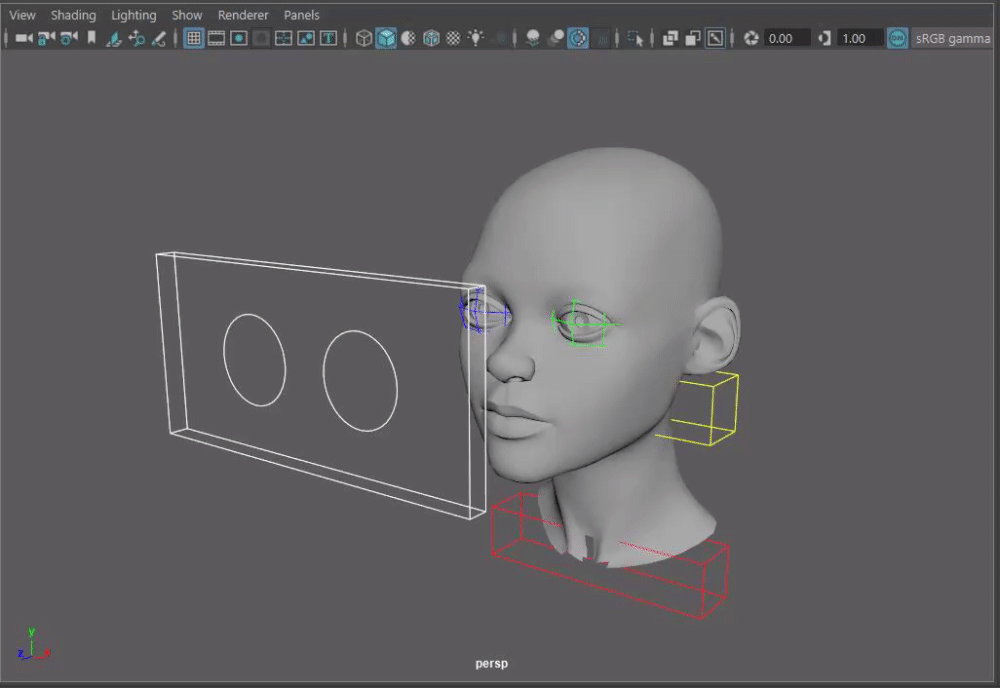Toggle the Safe Action overlay

pos(306,38)
